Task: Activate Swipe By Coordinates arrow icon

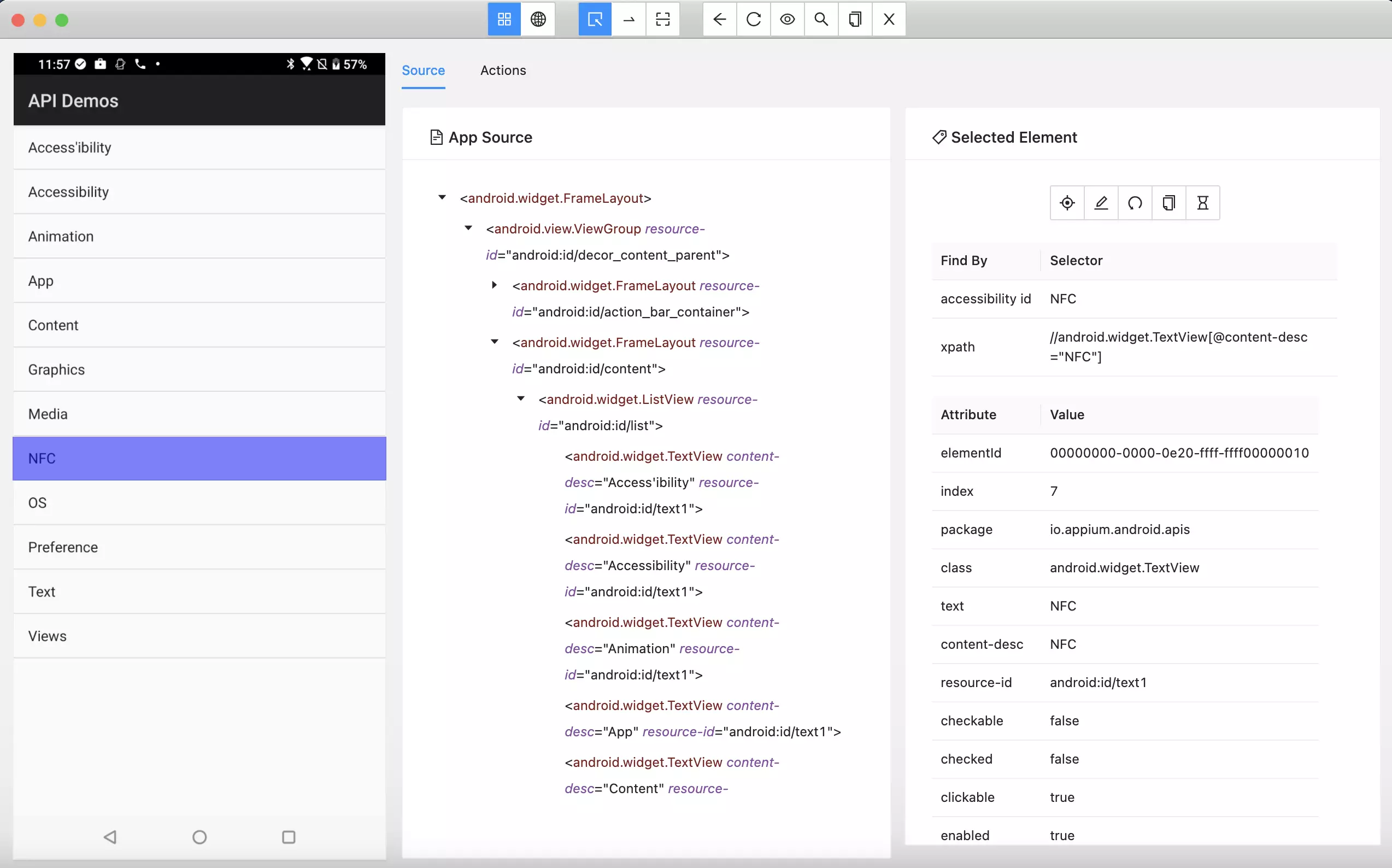Action: (x=629, y=20)
